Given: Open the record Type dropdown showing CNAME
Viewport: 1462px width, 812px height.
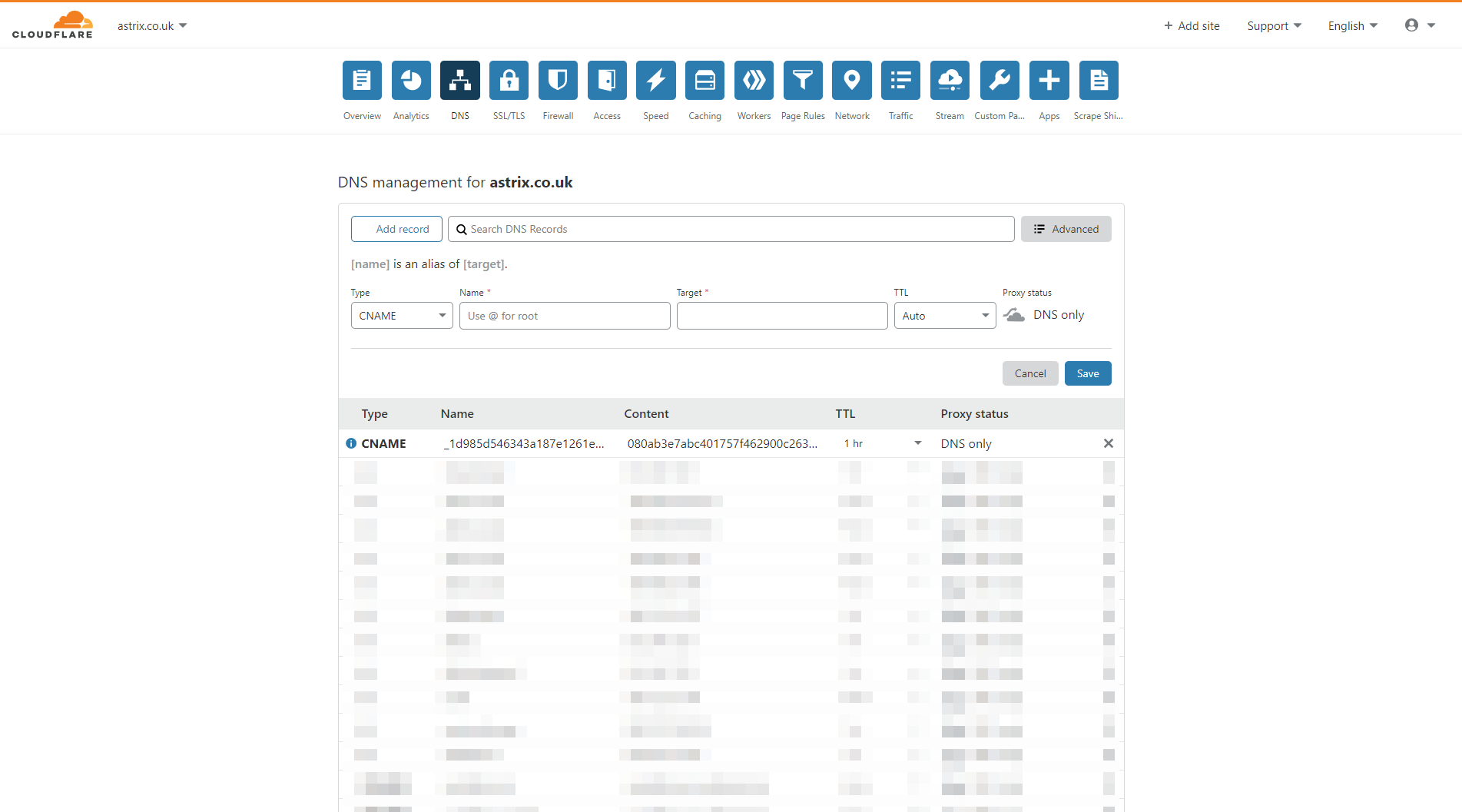Looking at the screenshot, I should click(401, 315).
